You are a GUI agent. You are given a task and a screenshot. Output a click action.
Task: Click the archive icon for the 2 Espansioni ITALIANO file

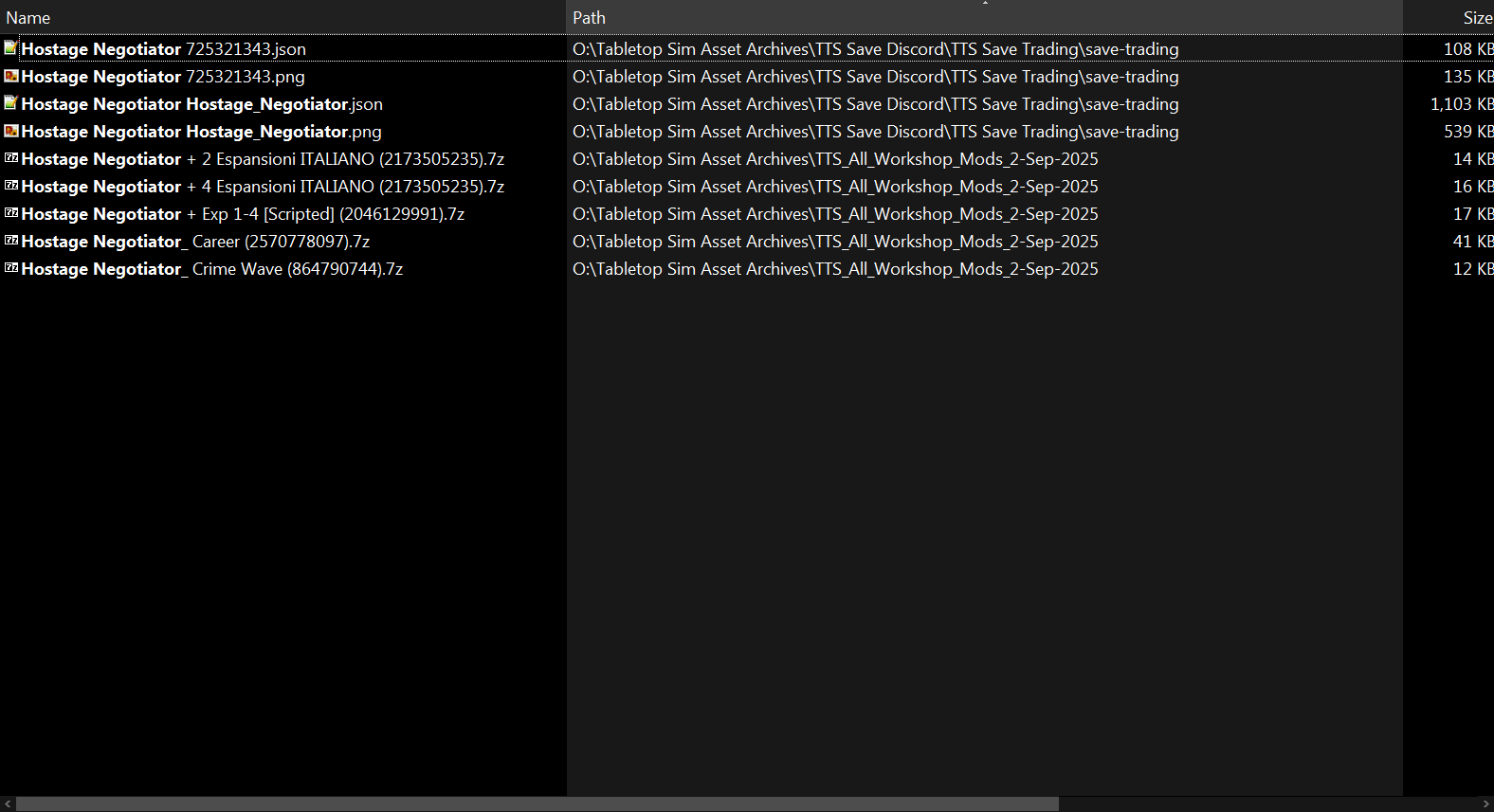tap(10, 157)
